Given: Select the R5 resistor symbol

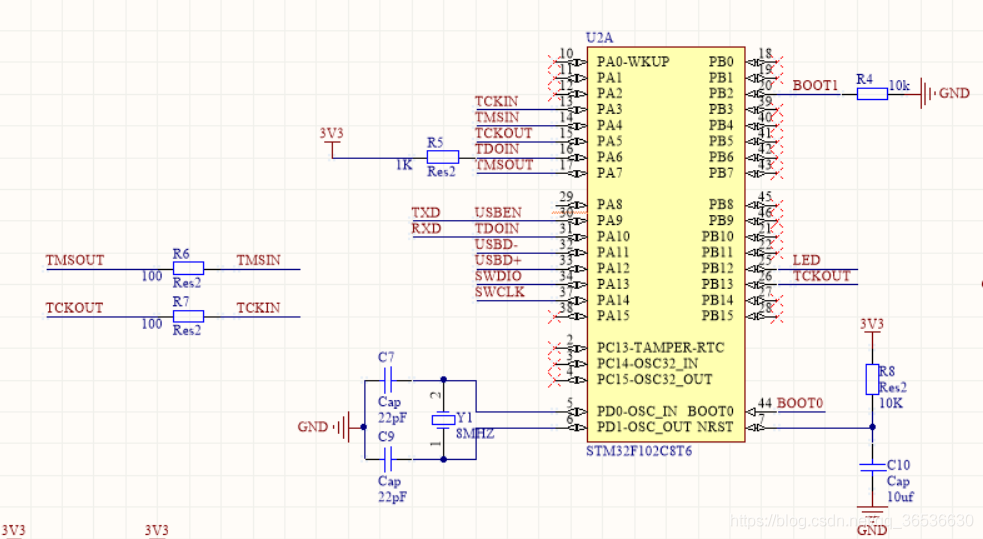Looking at the screenshot, I should click(443, 157).
